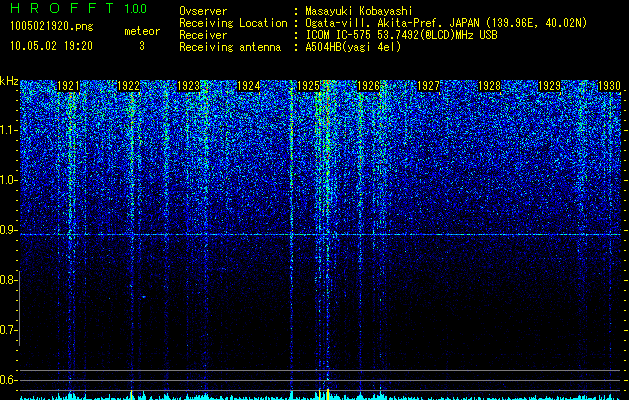Viewport: 629px width, 400px height.
Task: Click the name Masayuki Kobayashi
Action: (x=359, y=12)
